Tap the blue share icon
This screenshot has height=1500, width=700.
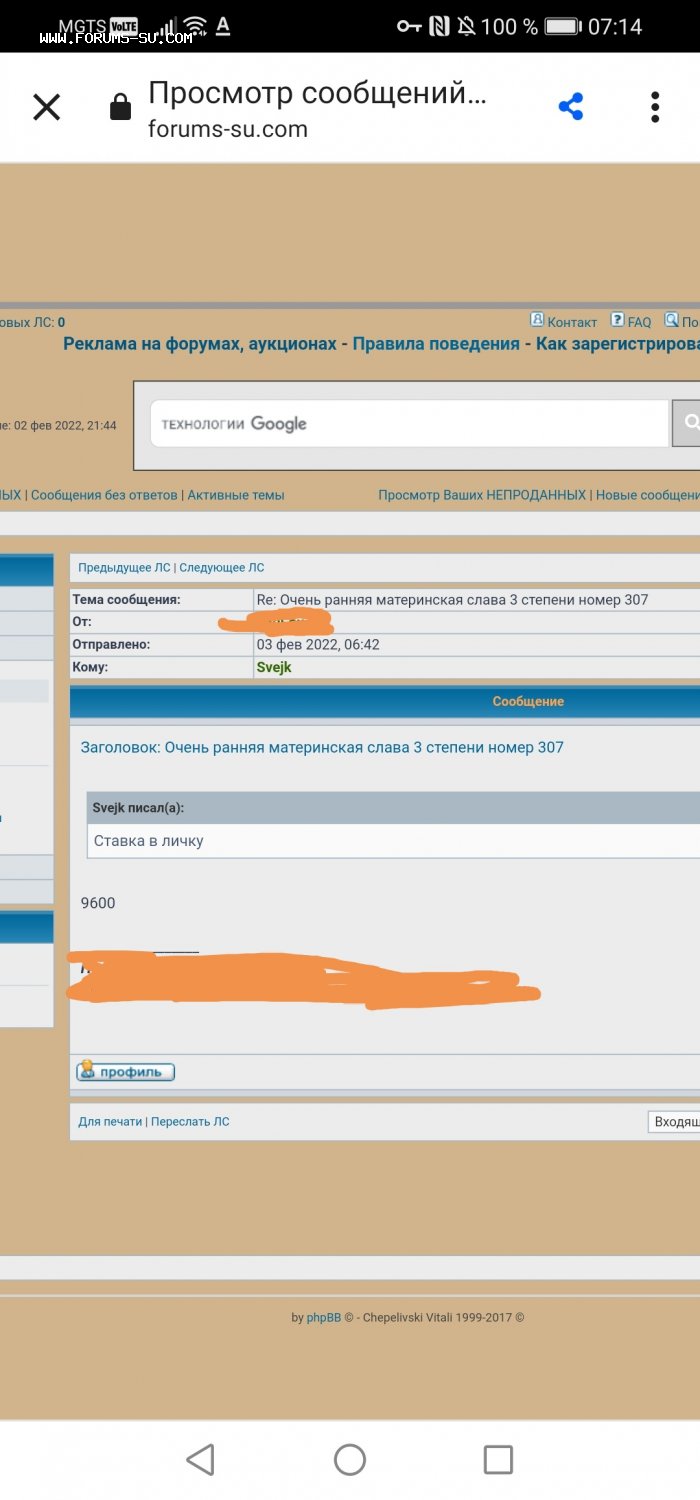pos(571,107)
